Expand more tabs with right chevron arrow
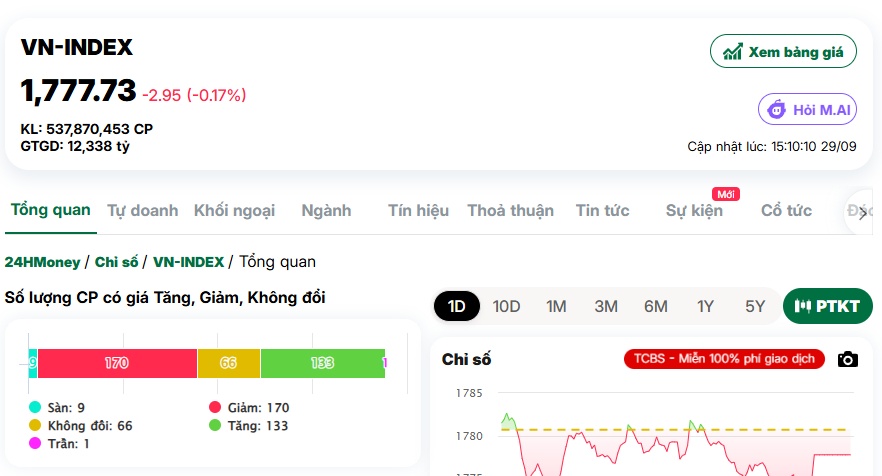This screenshot has height=476, width=882. (x=863, y=213)
